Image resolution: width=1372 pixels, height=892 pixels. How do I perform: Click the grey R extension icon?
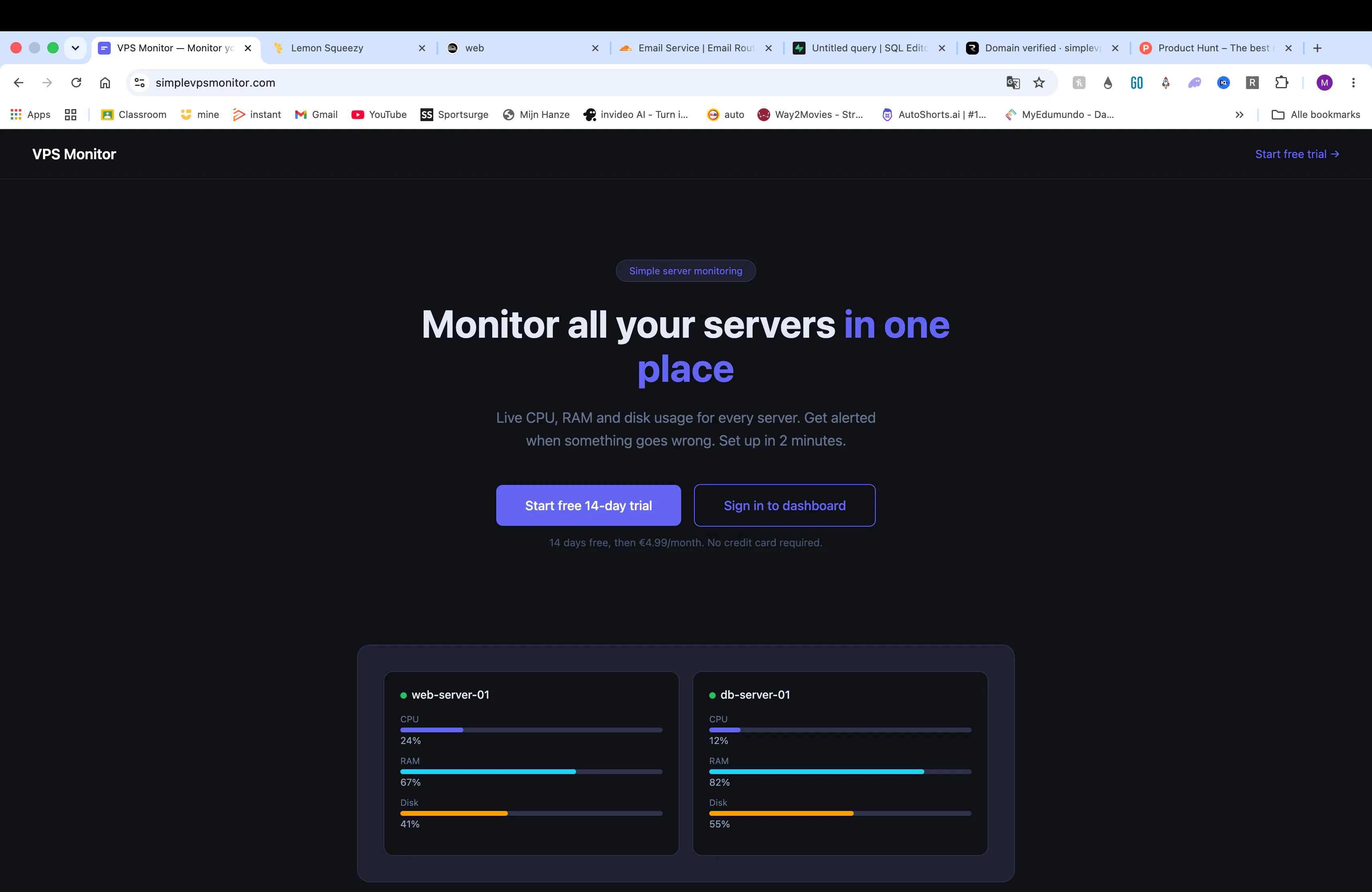coord(1252,82)
